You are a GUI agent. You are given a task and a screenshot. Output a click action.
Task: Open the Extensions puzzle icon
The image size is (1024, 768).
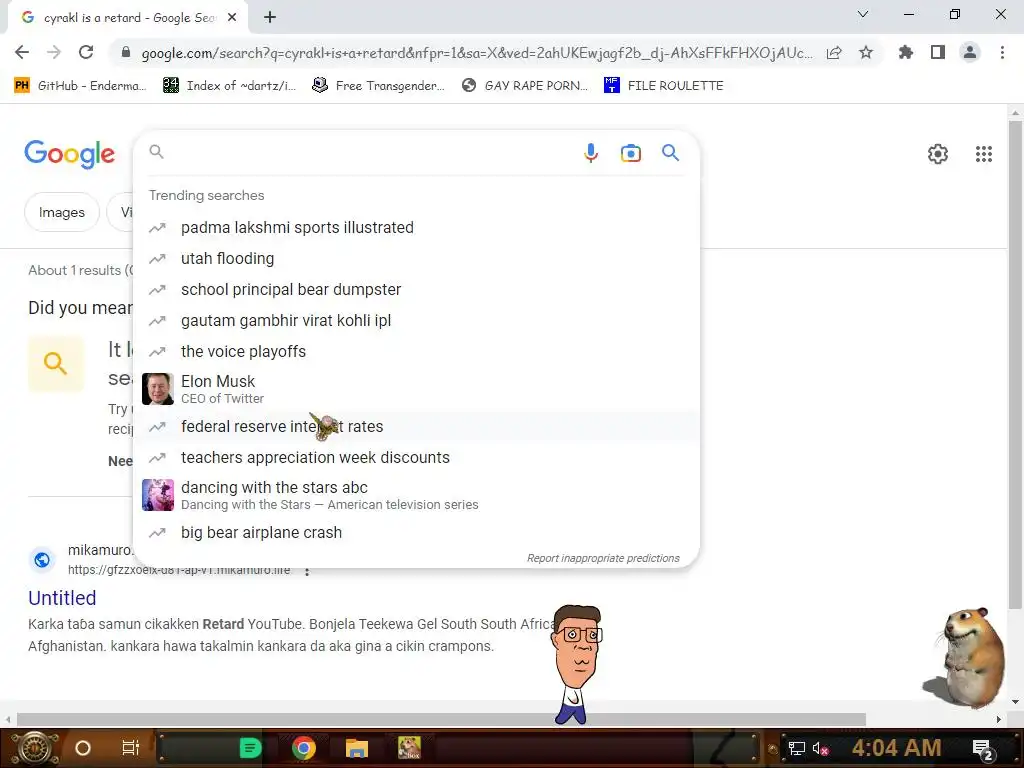(x=906, y=52)
